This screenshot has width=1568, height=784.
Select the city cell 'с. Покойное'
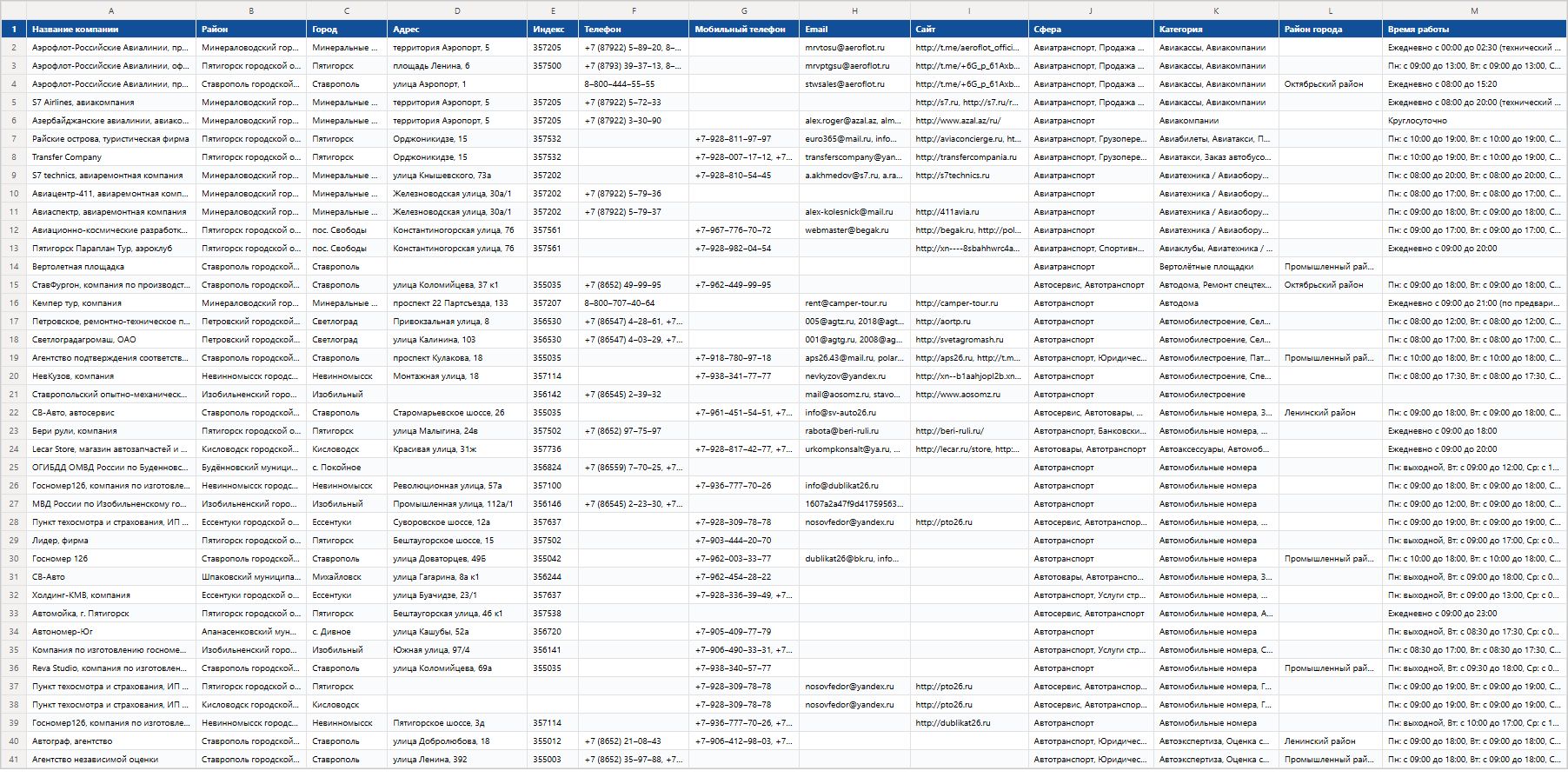tap(347, 468)
